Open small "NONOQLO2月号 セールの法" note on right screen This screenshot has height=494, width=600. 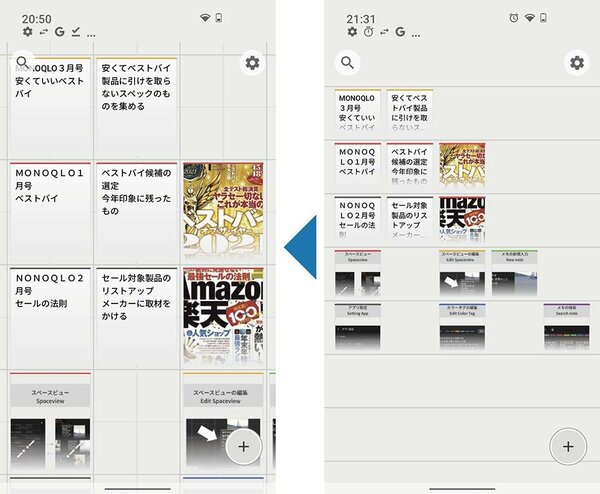357,219
